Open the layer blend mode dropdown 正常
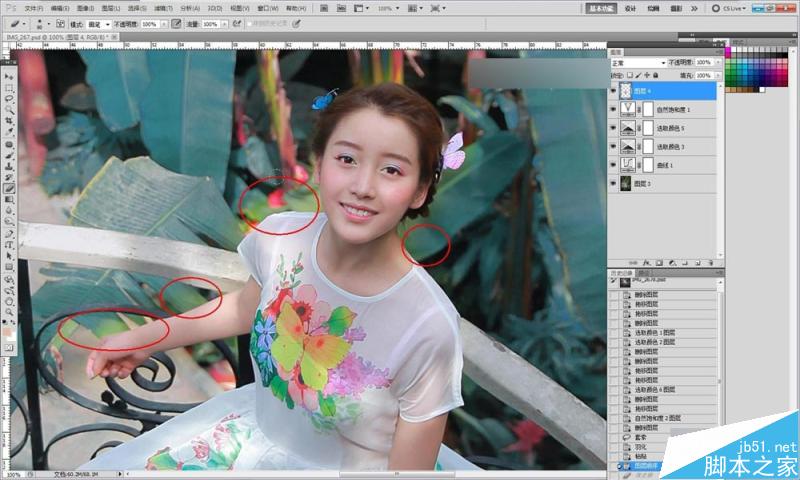 (638, 63)
